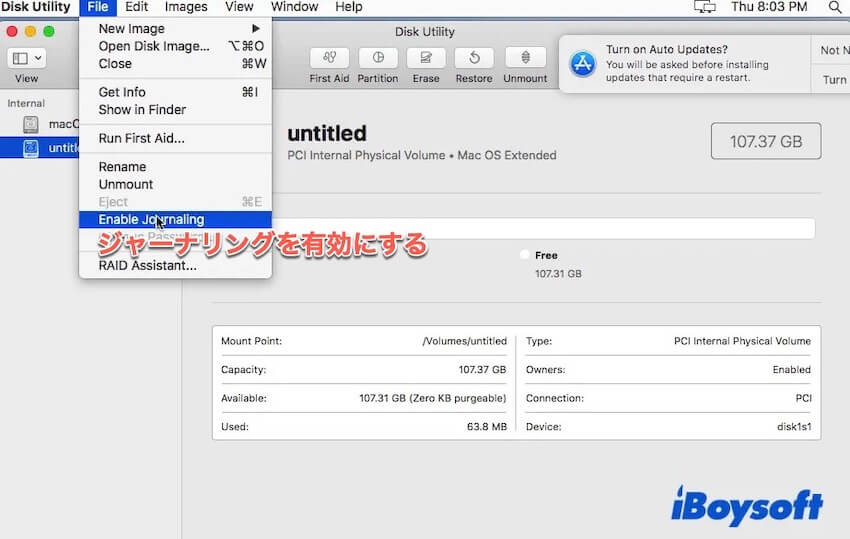This screenshot has height=539, width=850.
Task: Choose Run First Aid… menu item
Action: (x=175, y=138)
